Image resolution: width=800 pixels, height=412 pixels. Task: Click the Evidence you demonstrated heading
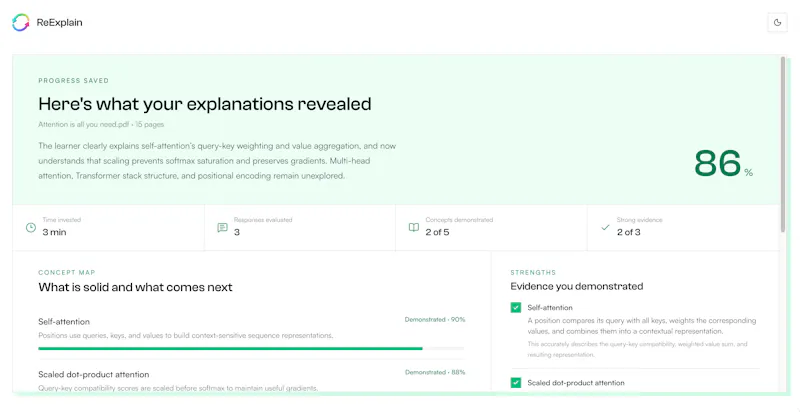tap(577, 287)
